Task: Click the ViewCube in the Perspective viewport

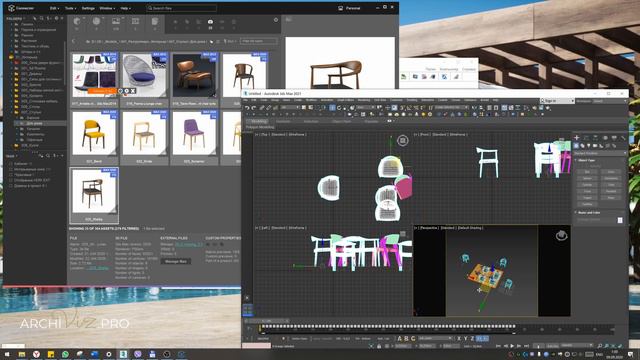Action: click(x=562, y=236)
